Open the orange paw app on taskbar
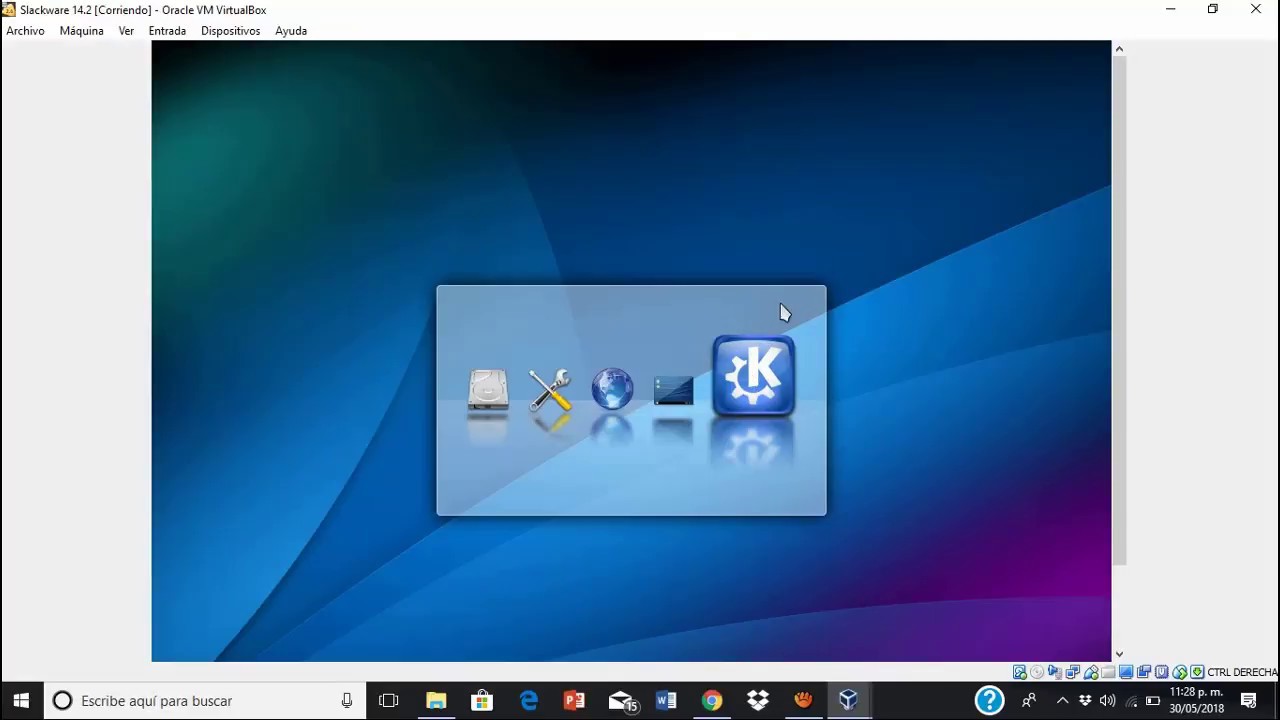Screen dimensions: 1280x720 [803, 701]
